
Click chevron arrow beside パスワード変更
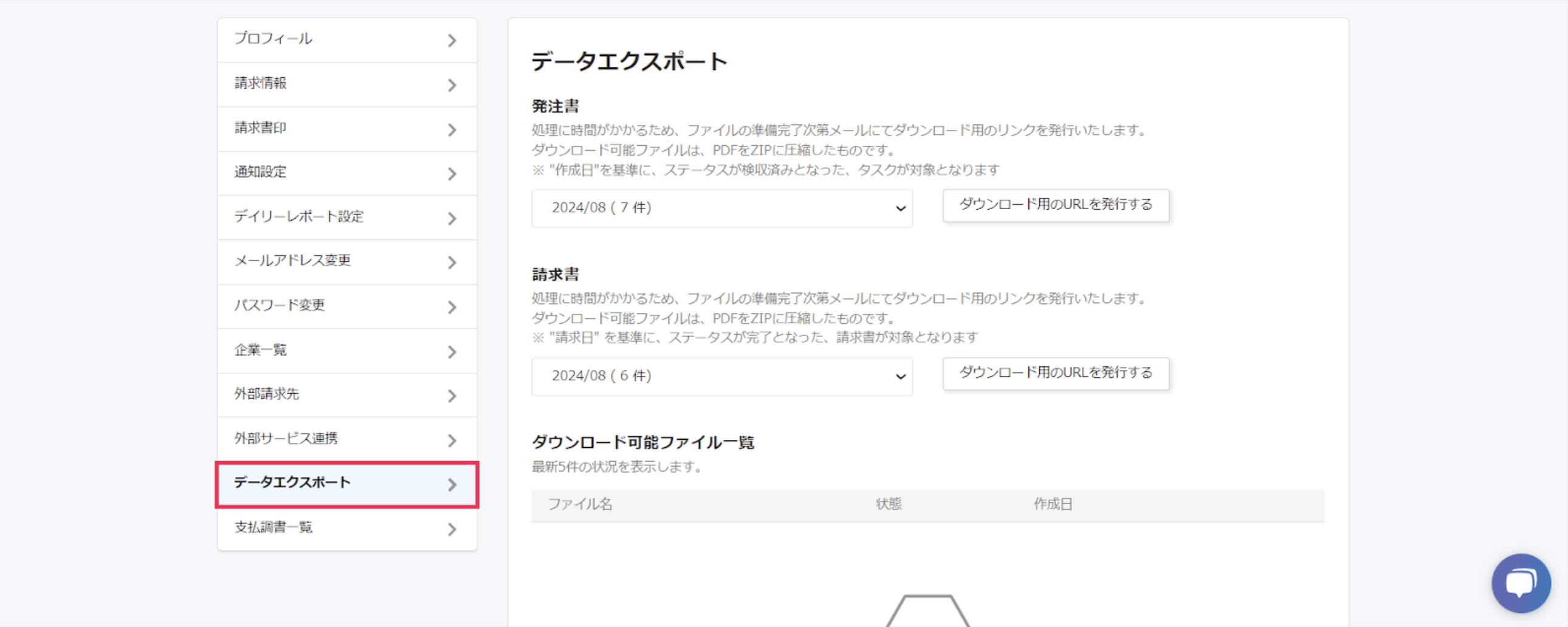click(x=452, y=307)
